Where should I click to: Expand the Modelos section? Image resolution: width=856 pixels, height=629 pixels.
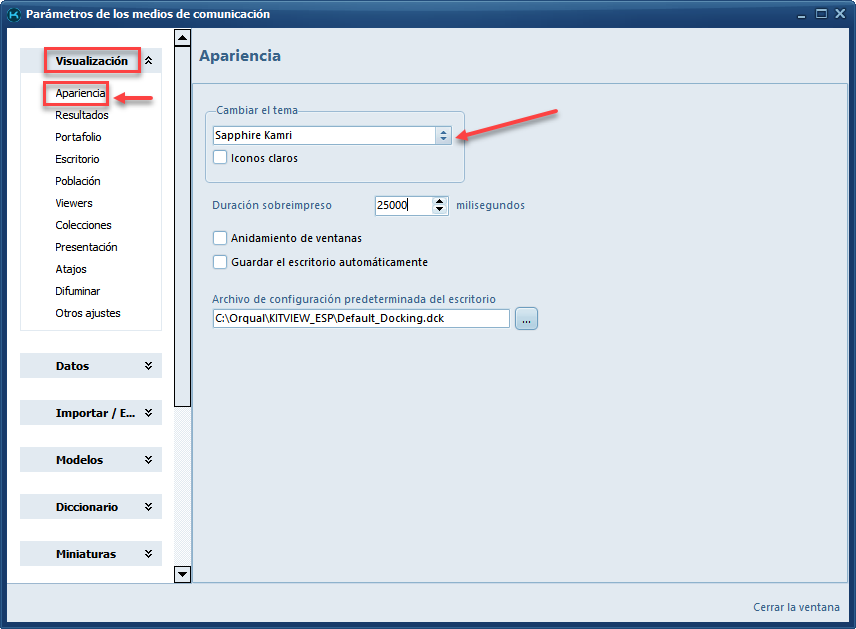click(148, 460)
